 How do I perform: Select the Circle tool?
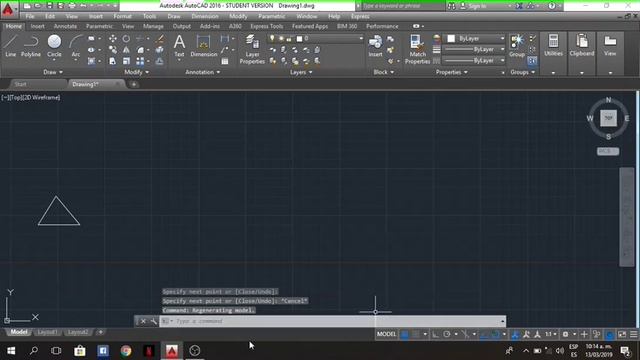[x=54, y=46]
